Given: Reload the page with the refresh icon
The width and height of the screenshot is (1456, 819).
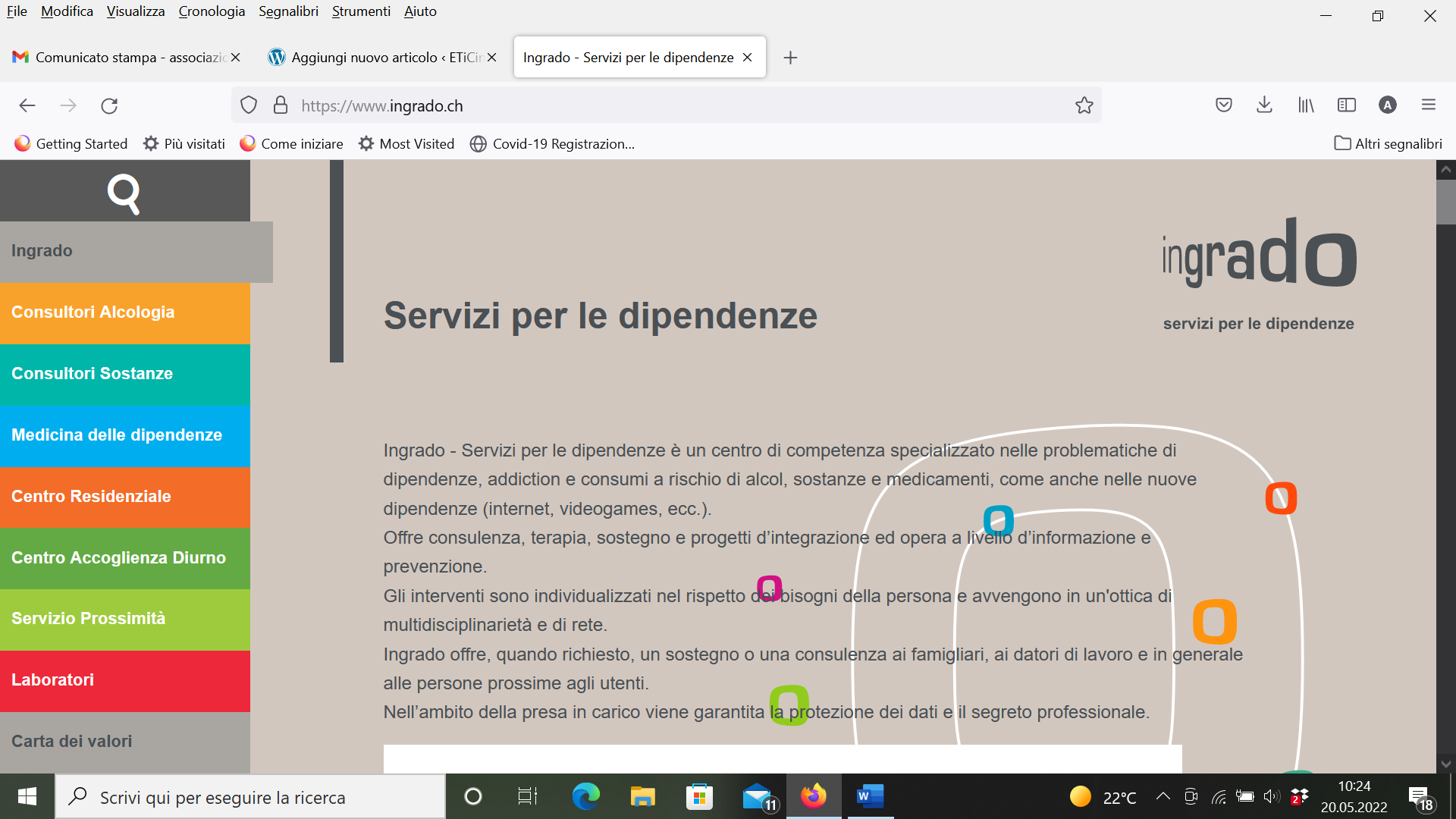Looking at the screenshot, I should point(109,105).
